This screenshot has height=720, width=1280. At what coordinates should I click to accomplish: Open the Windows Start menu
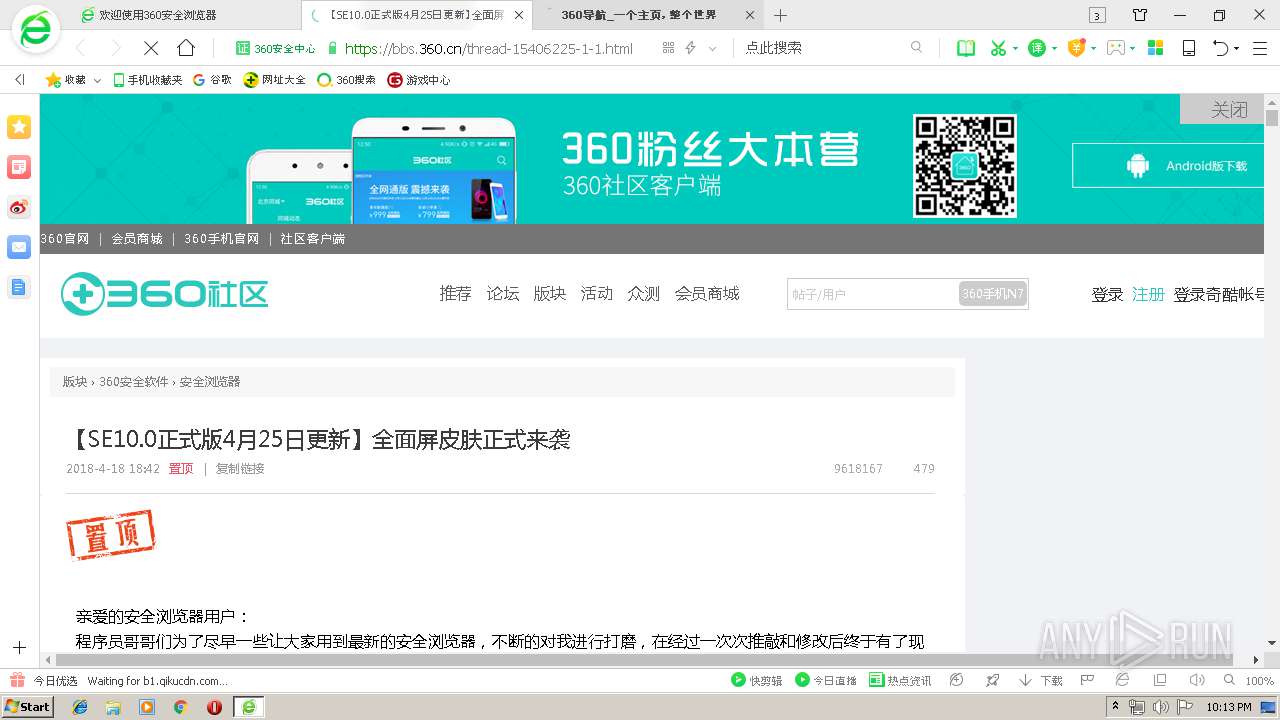point(28,706)
